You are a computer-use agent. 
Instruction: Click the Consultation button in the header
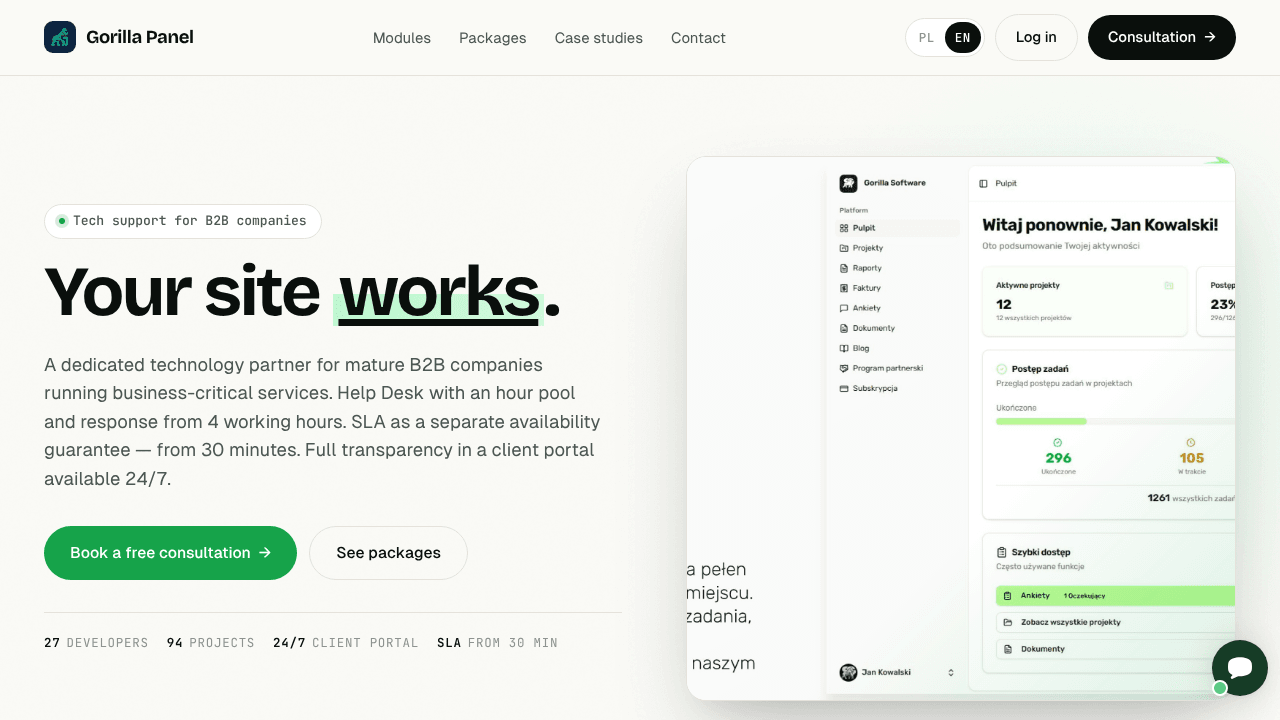pos(1162,37)
